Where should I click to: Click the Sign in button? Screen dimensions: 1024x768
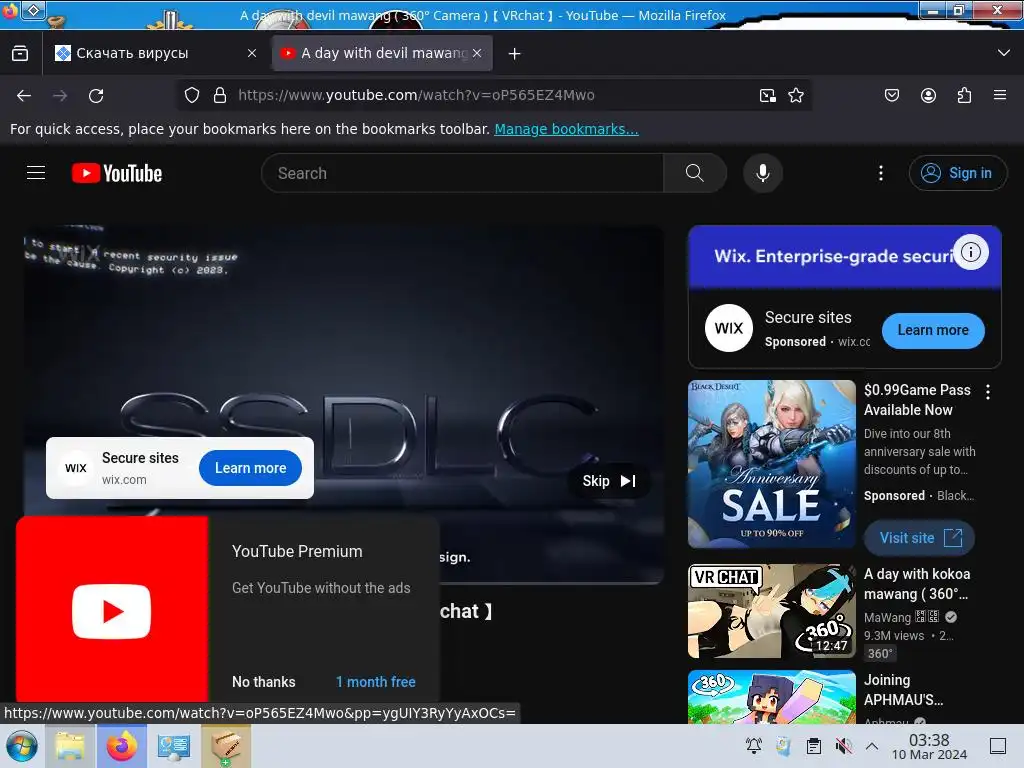point(957,173)
